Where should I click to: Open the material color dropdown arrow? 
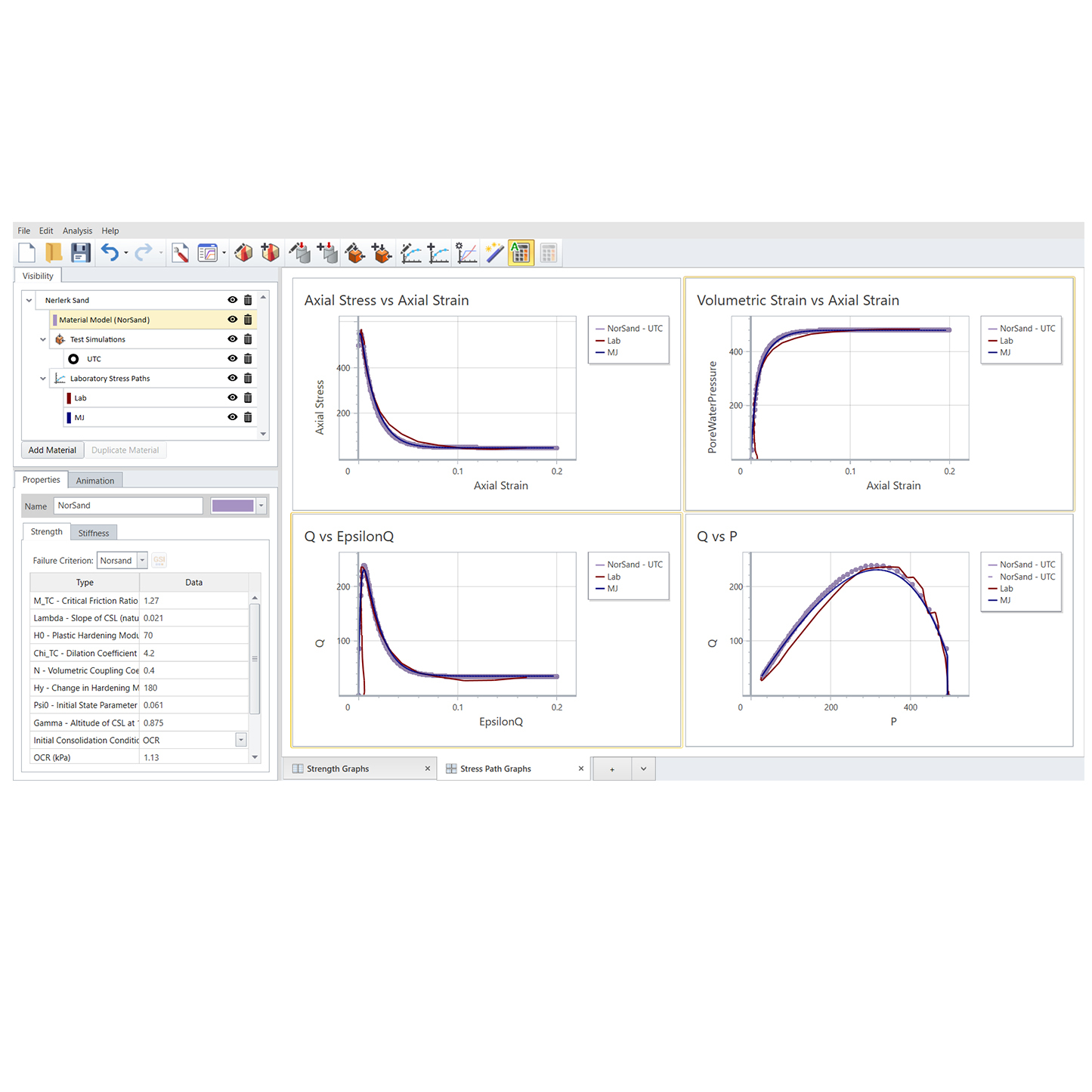261,506
